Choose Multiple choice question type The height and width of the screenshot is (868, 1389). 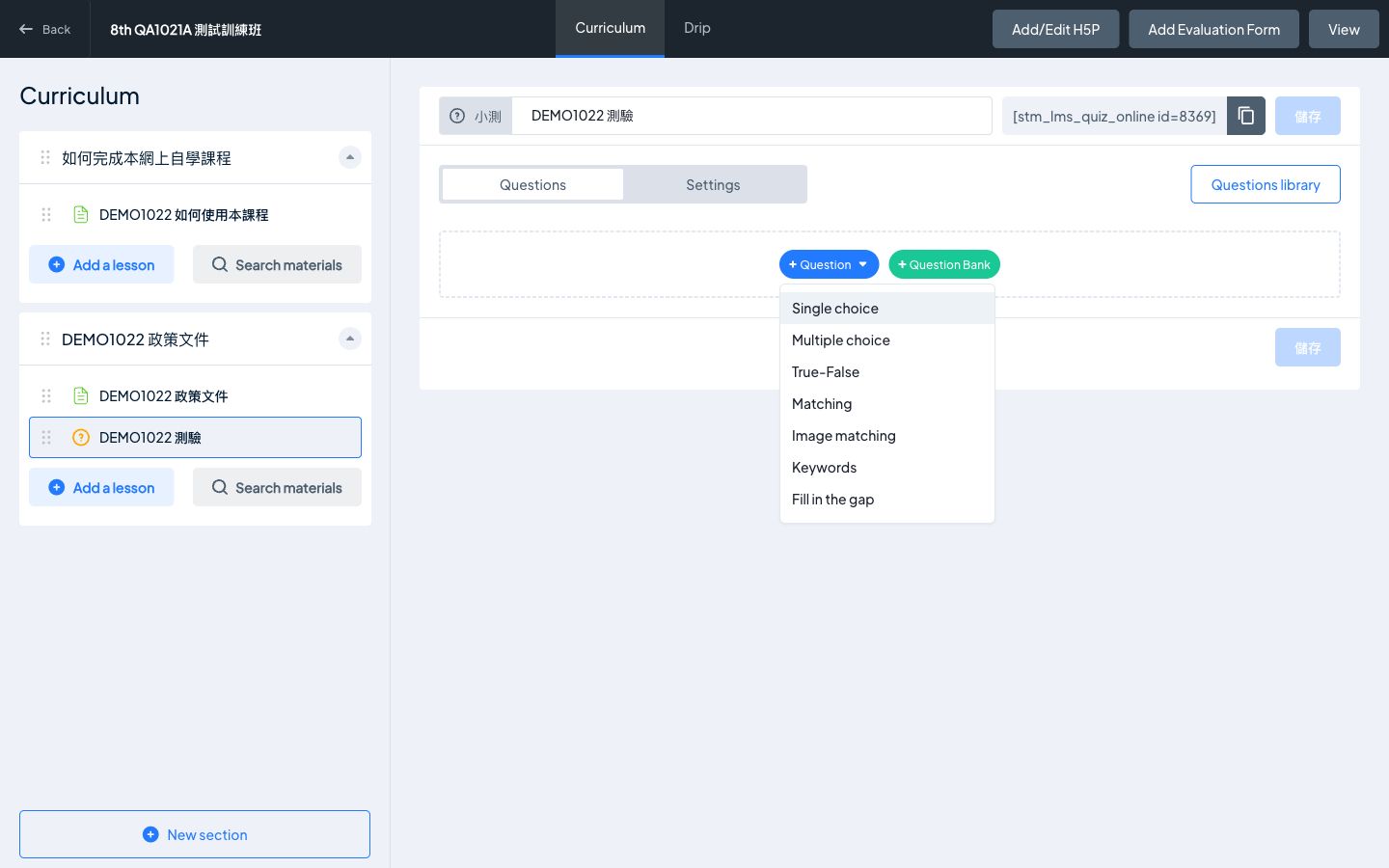(886, 340)
